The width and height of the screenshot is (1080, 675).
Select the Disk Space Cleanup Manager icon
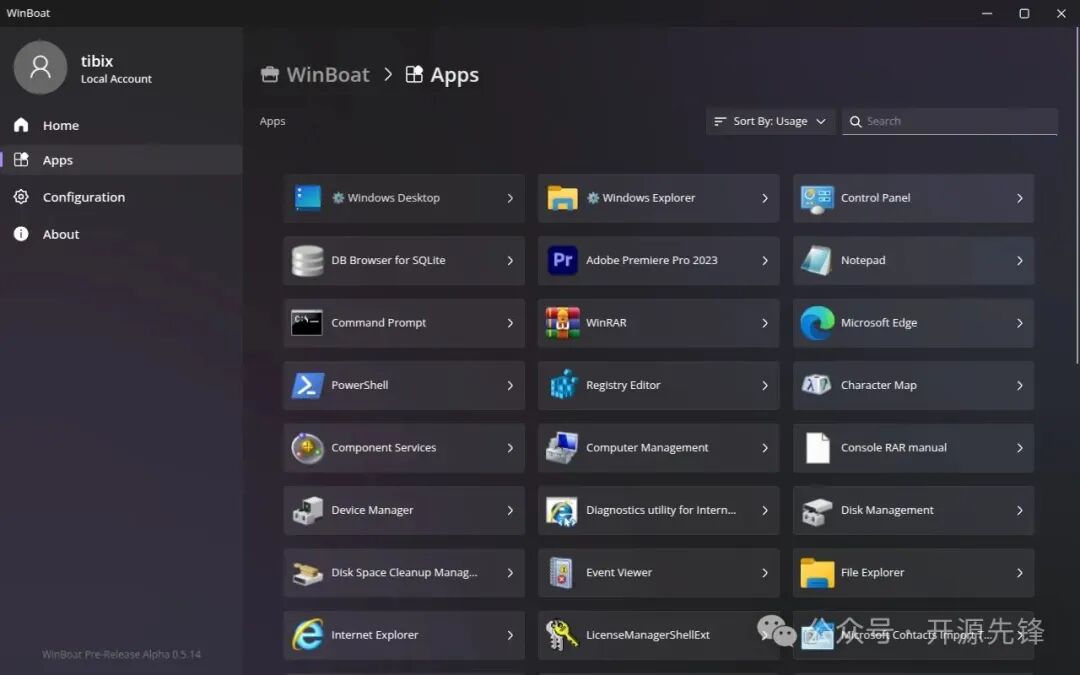[x=307, y=573]
